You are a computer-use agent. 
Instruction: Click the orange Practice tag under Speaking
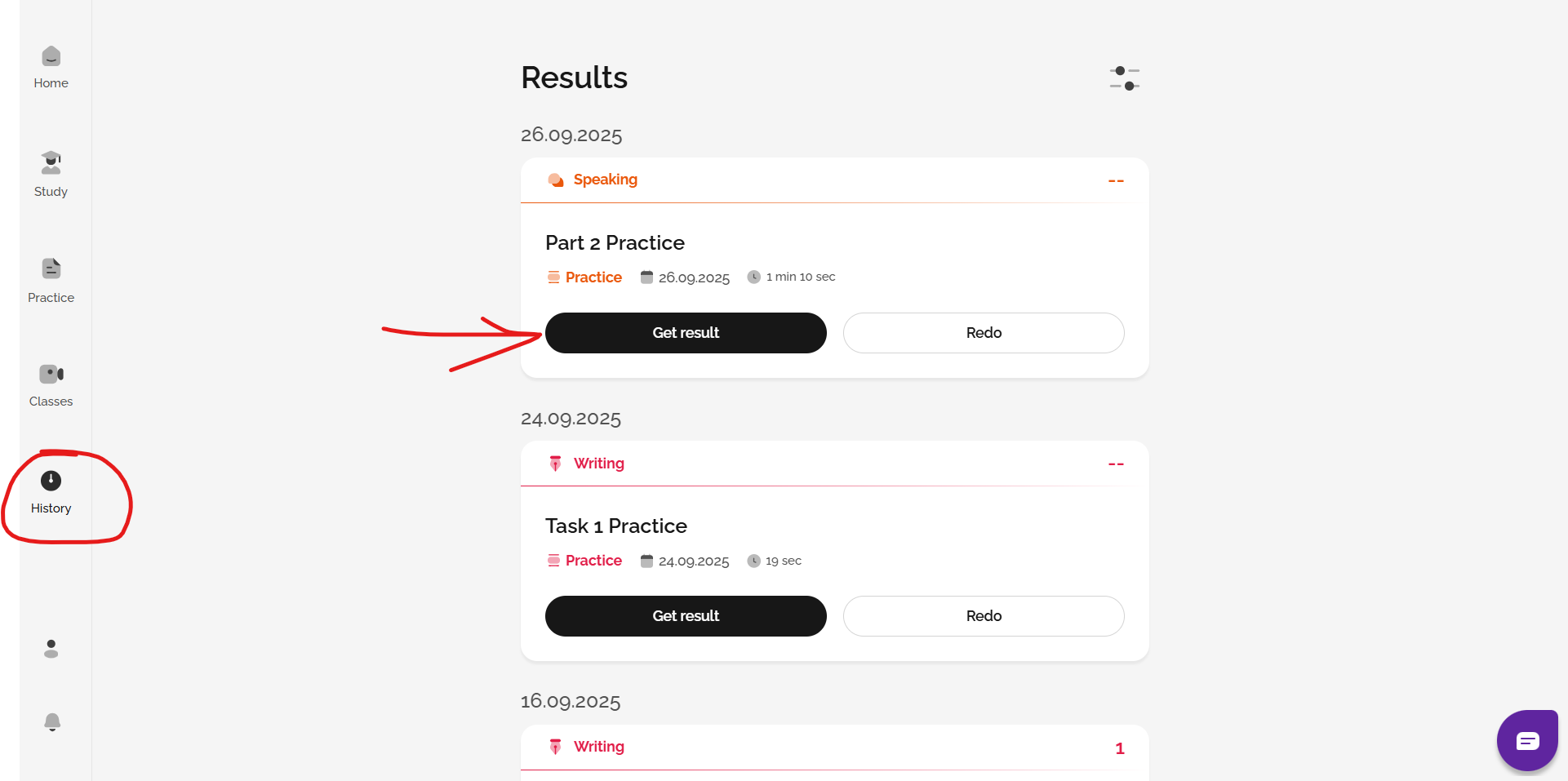point(593,277)
